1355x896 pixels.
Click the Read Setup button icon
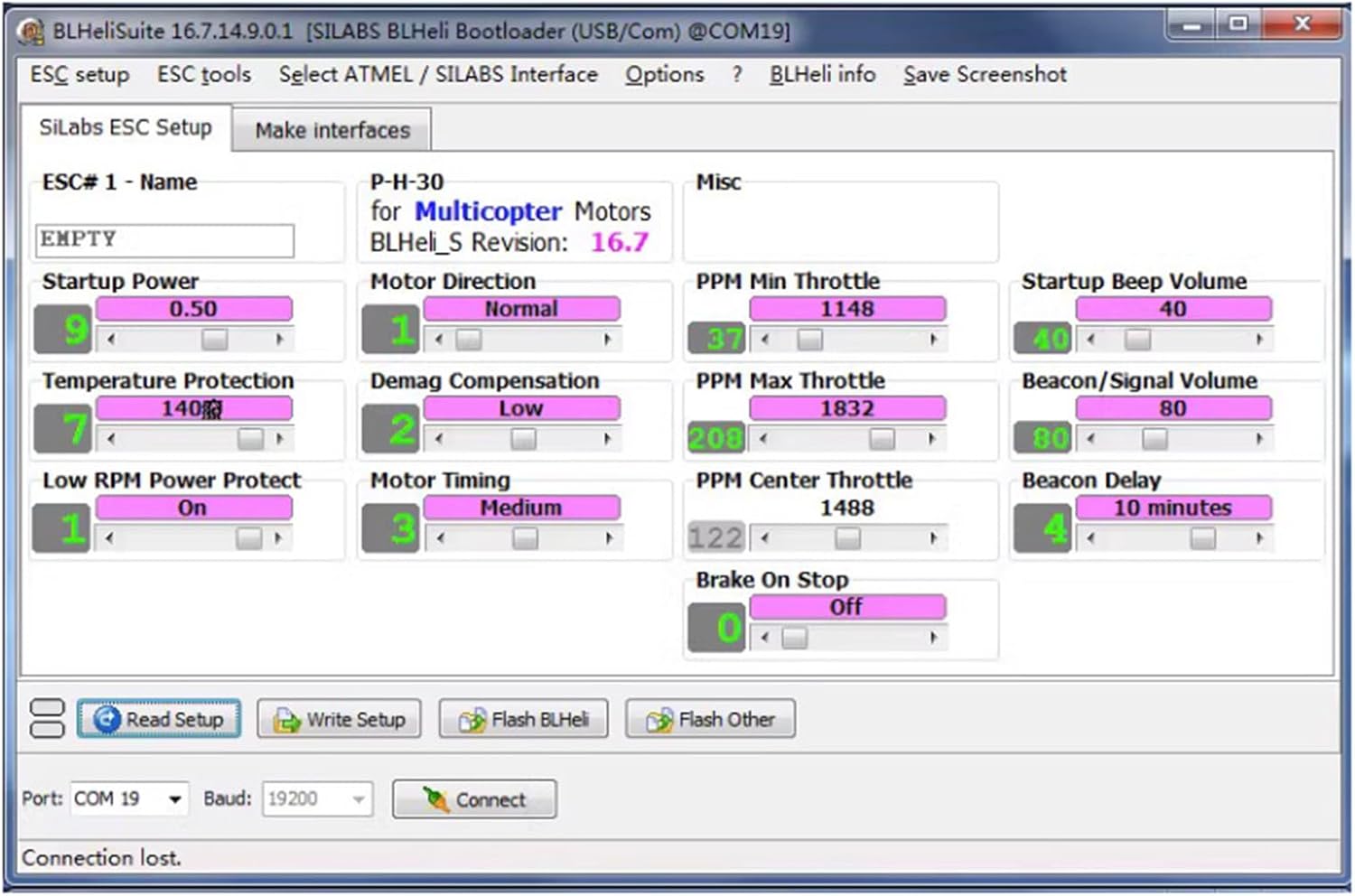click(107, 720)
